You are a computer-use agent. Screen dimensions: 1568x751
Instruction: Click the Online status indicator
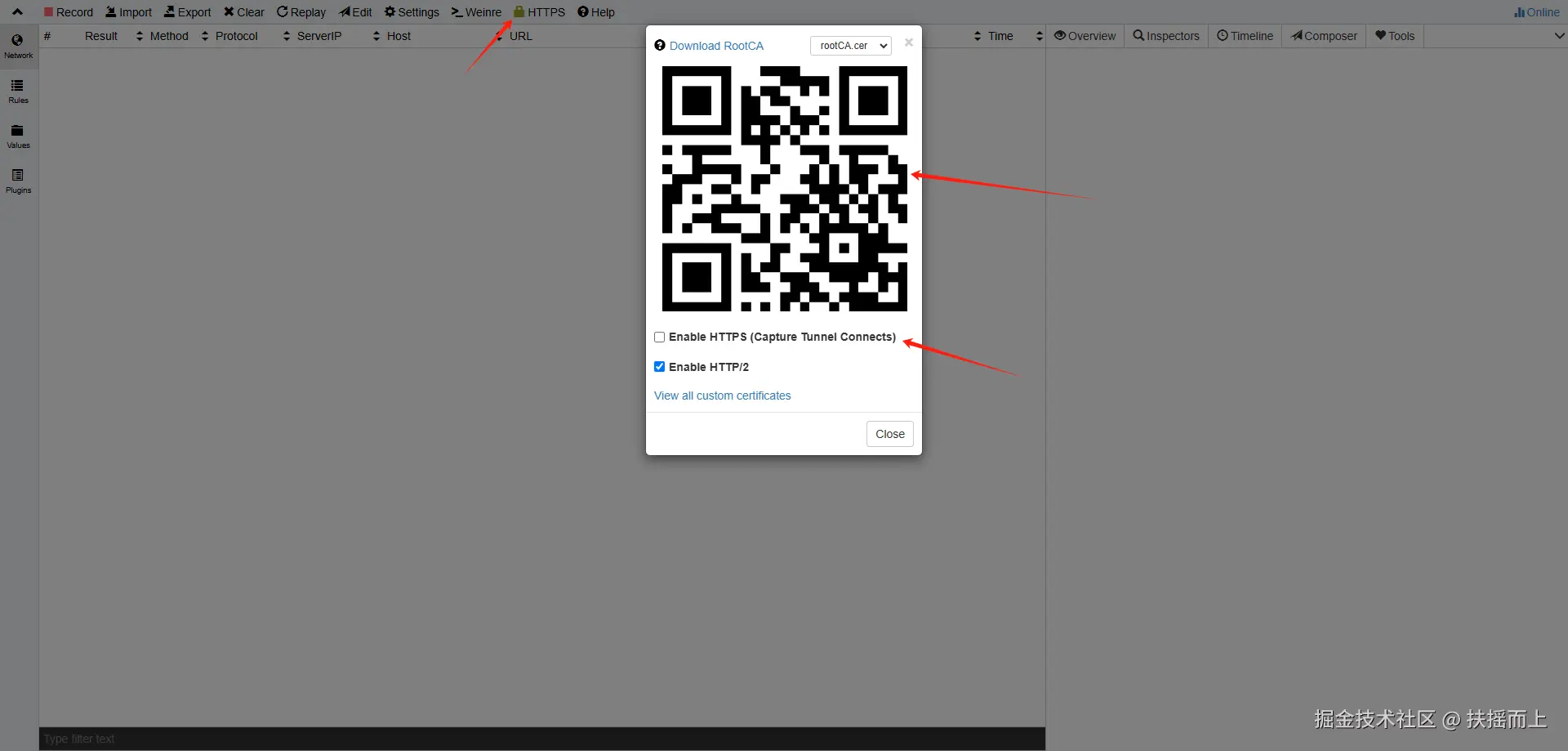coord(1537,12)
